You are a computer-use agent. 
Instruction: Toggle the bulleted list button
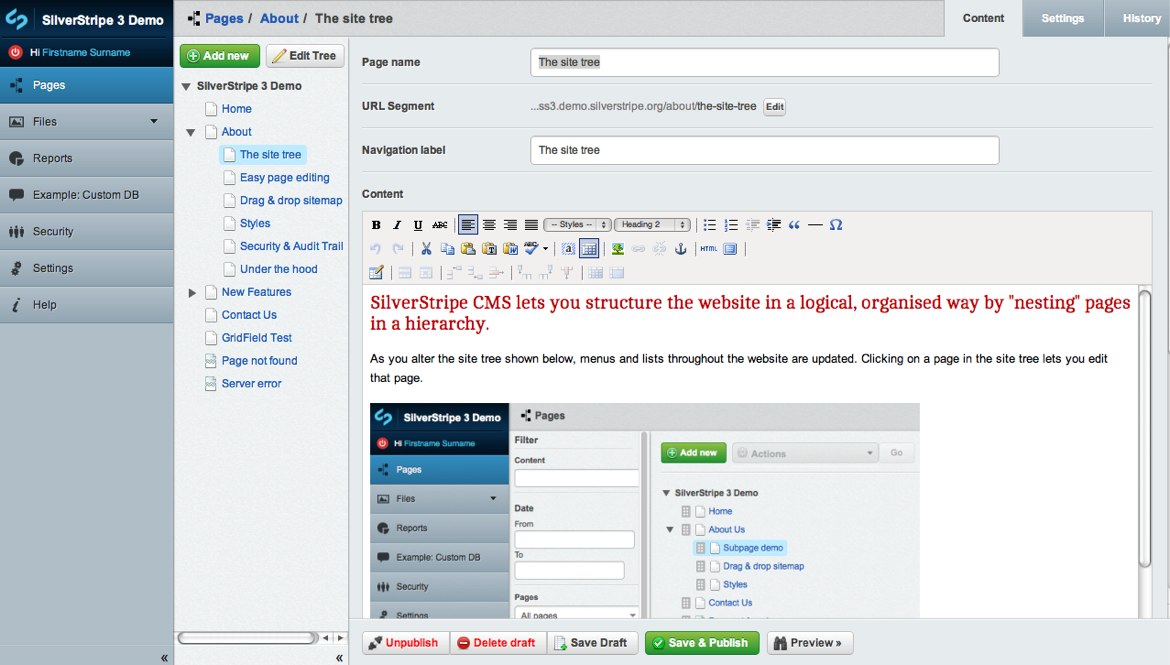coord(710,225)
